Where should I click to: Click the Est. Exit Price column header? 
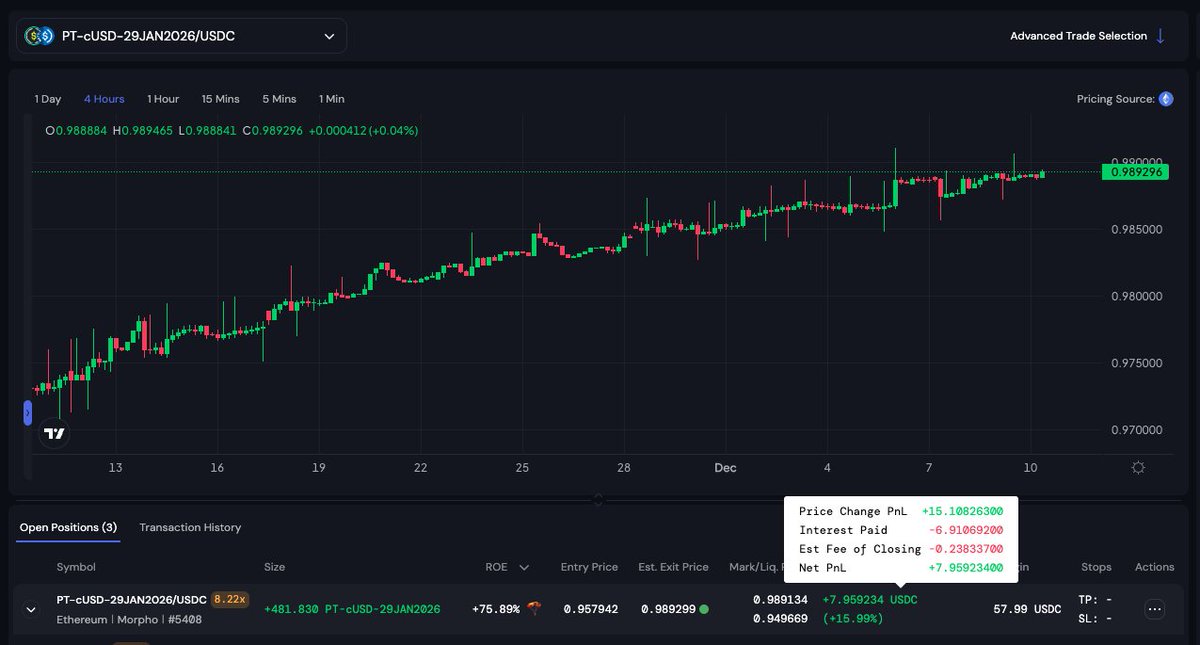pyautogui.click(x=673, y=567)
